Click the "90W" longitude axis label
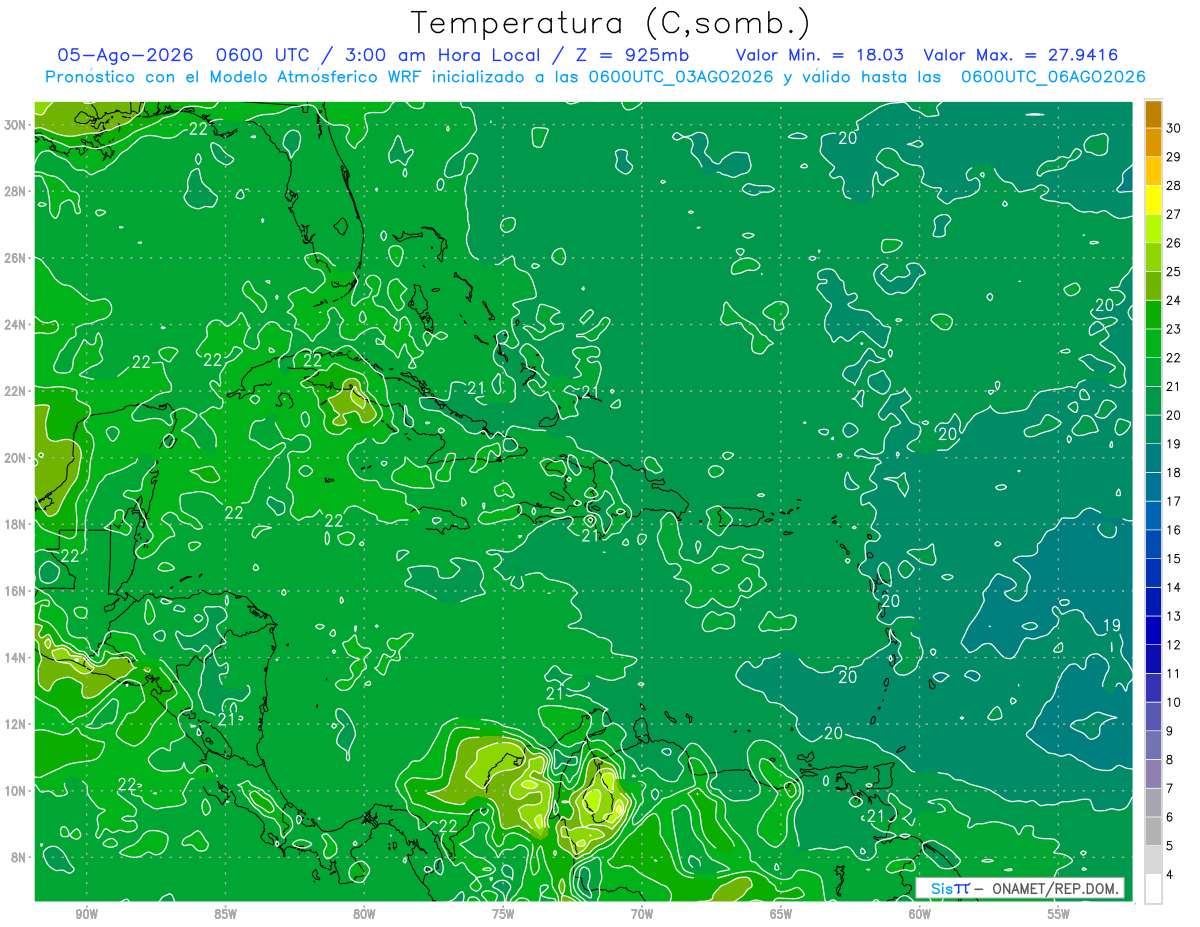The height and width of the screenshot is (927, 1200). pos(86,914)
